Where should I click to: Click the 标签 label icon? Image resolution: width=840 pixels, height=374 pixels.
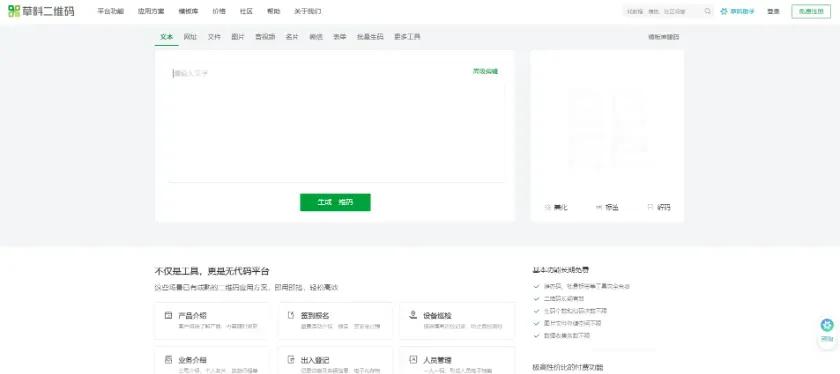tap(599, 207)
